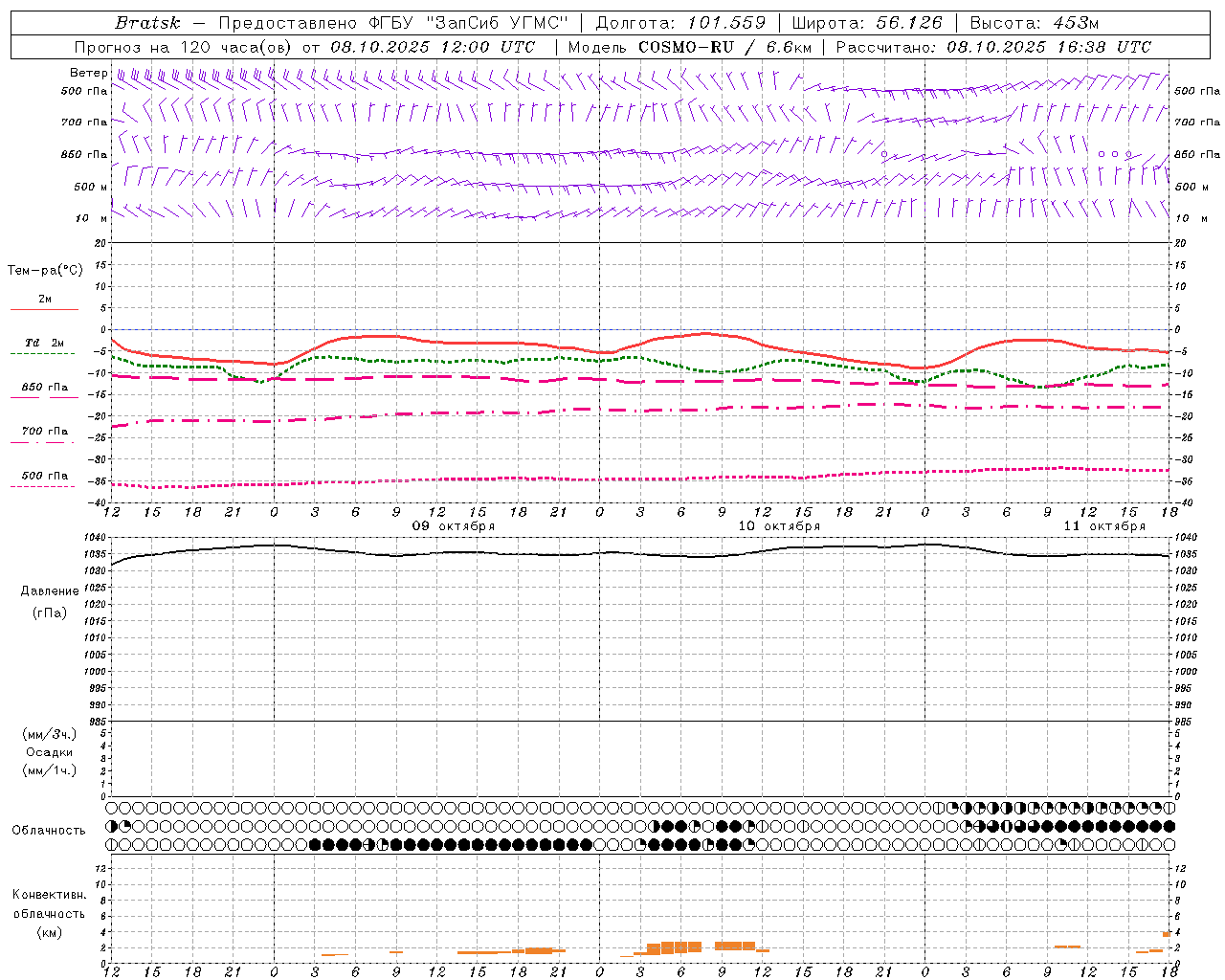The image size is (1225, 980).
Task: Click the latitude value "Широта: 56.126"
Action: point(867,23)
